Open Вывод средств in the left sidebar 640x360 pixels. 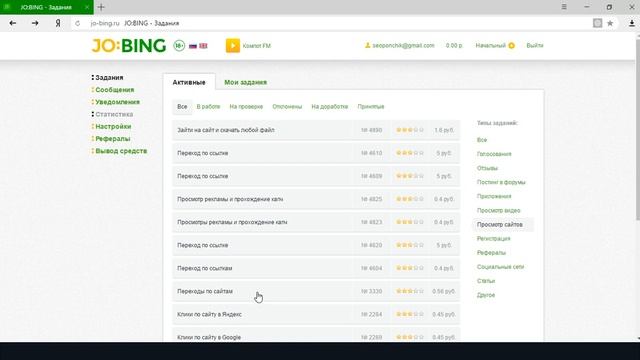(121, 151)
